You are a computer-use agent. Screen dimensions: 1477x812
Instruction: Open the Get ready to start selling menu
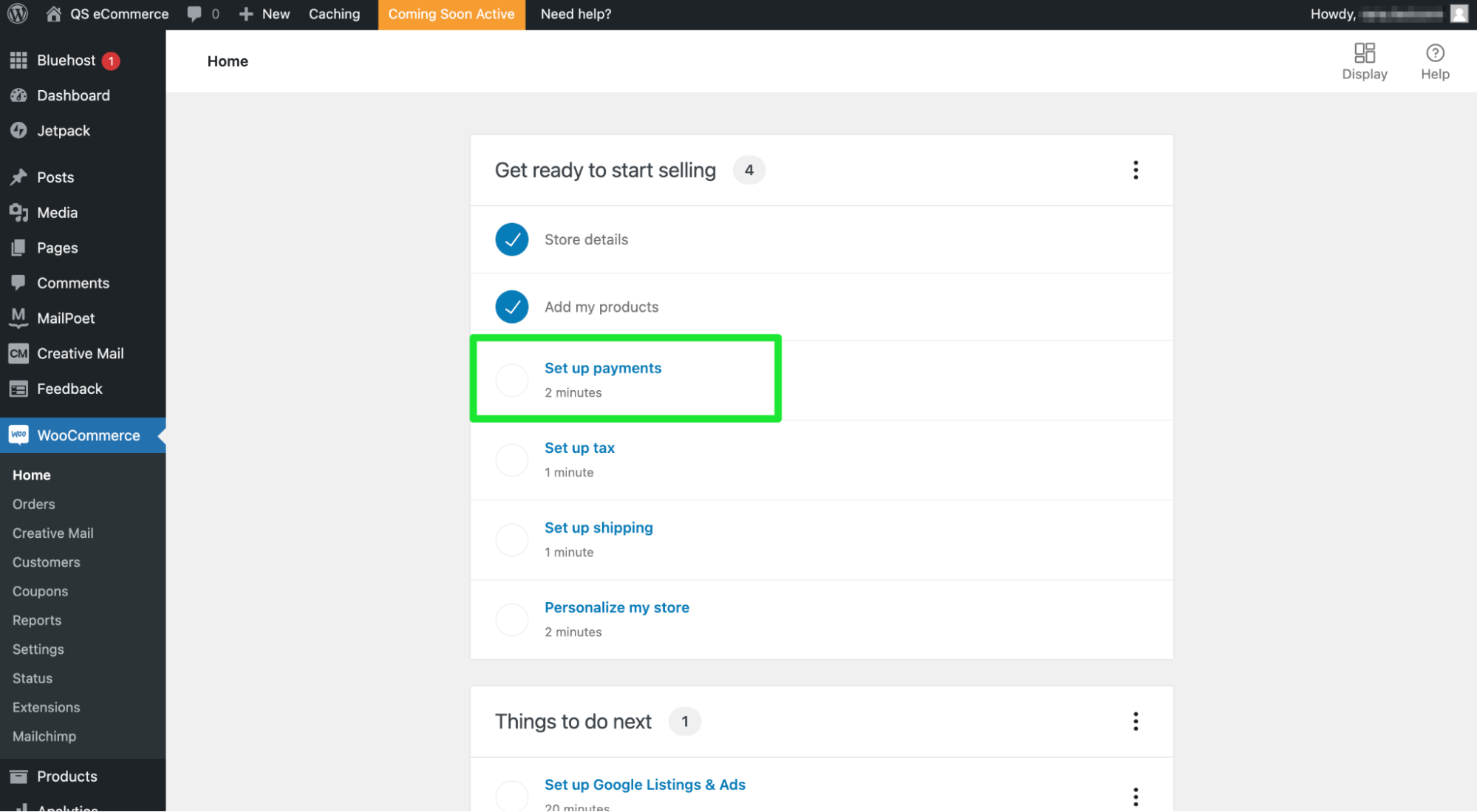click(x=1136, y=170)
